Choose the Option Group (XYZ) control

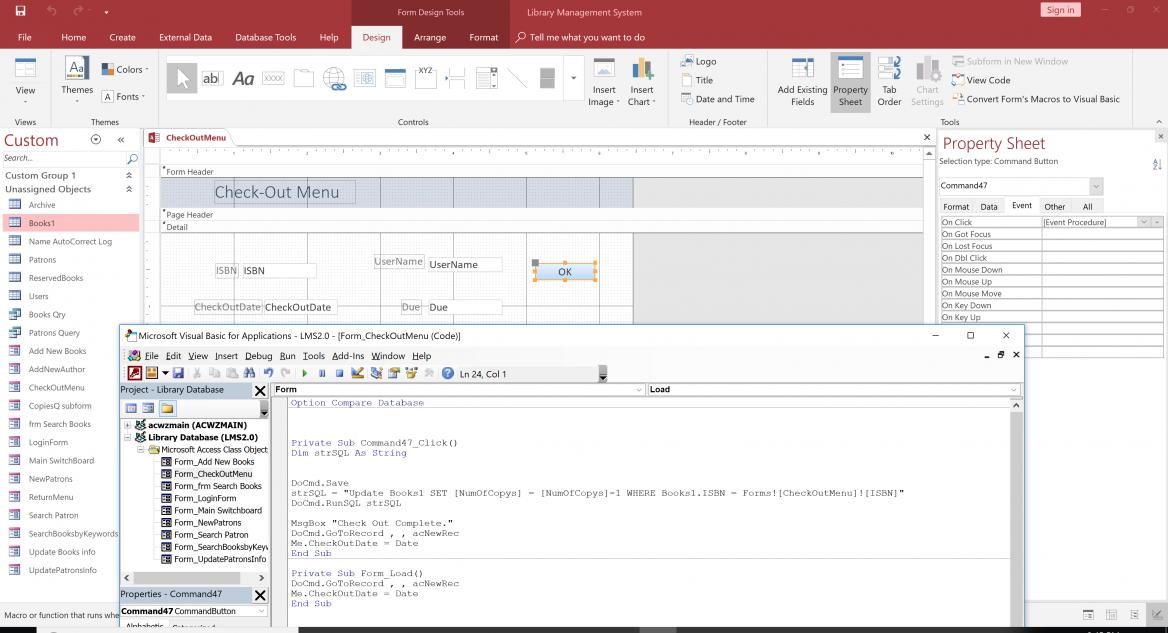(x=425, y=77)
